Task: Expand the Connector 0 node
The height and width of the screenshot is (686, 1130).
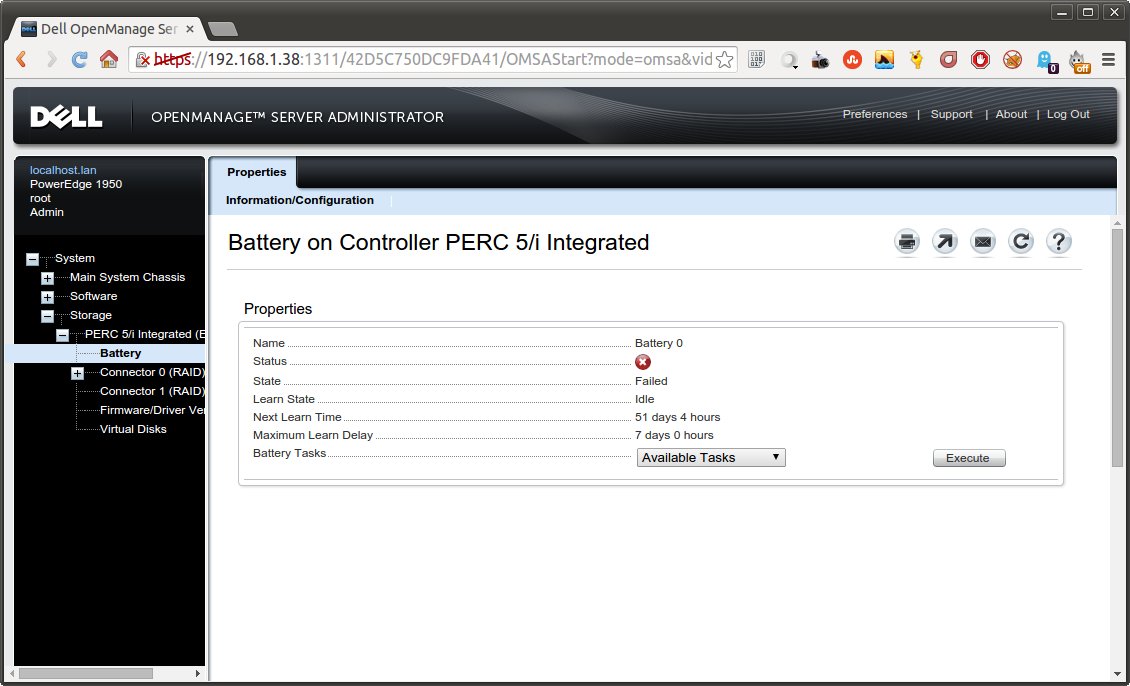Action: pyautogui.click(x=77, y=373)
